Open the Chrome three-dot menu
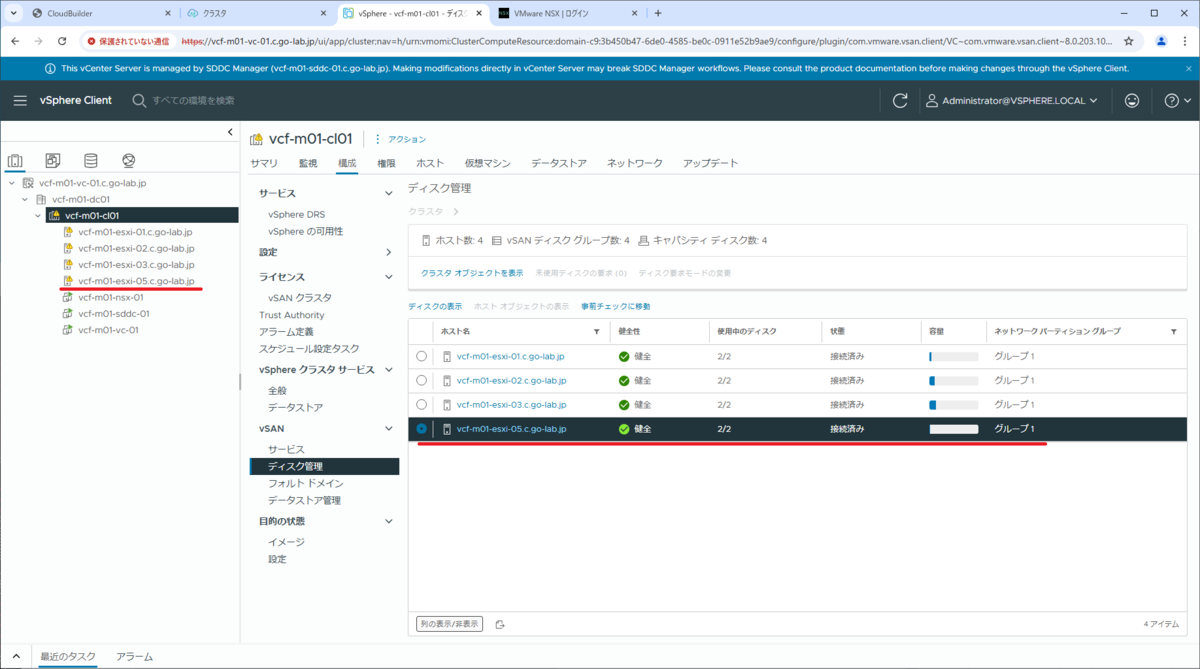 point(1184,41)
